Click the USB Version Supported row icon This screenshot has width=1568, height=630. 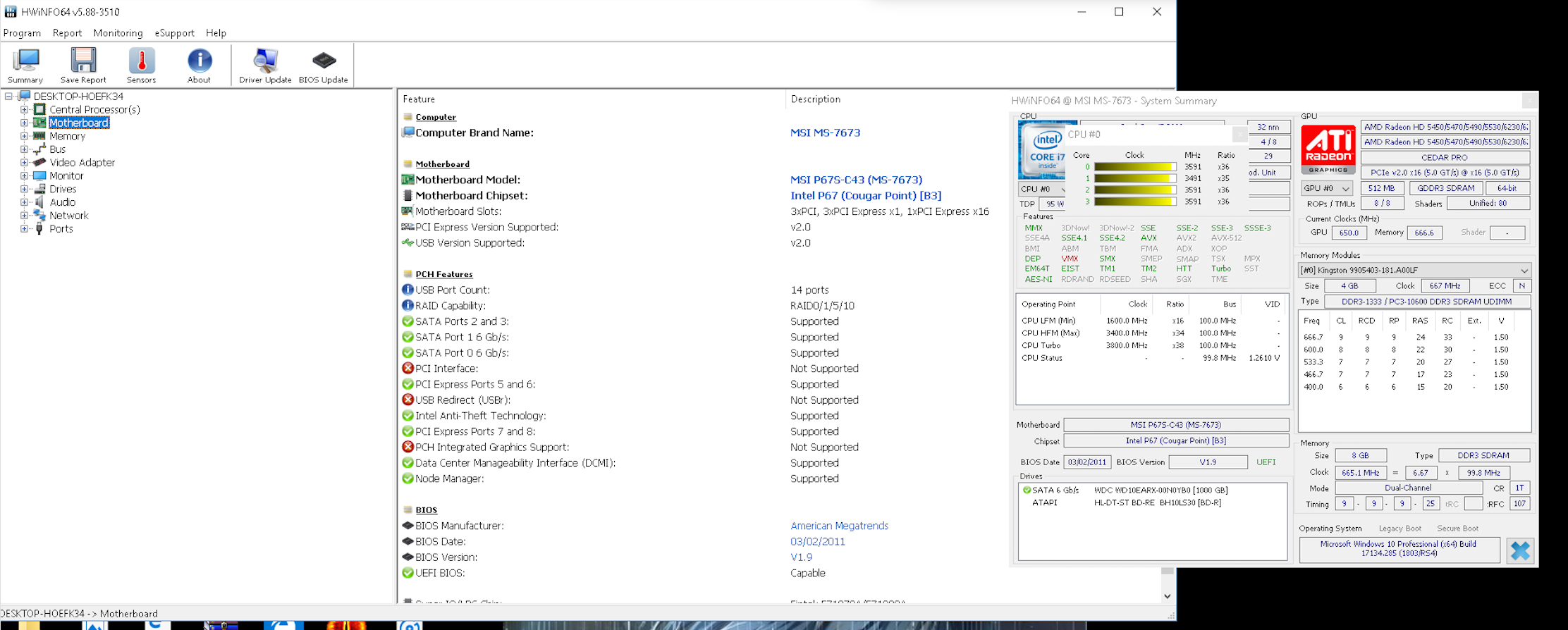[408, 242]
